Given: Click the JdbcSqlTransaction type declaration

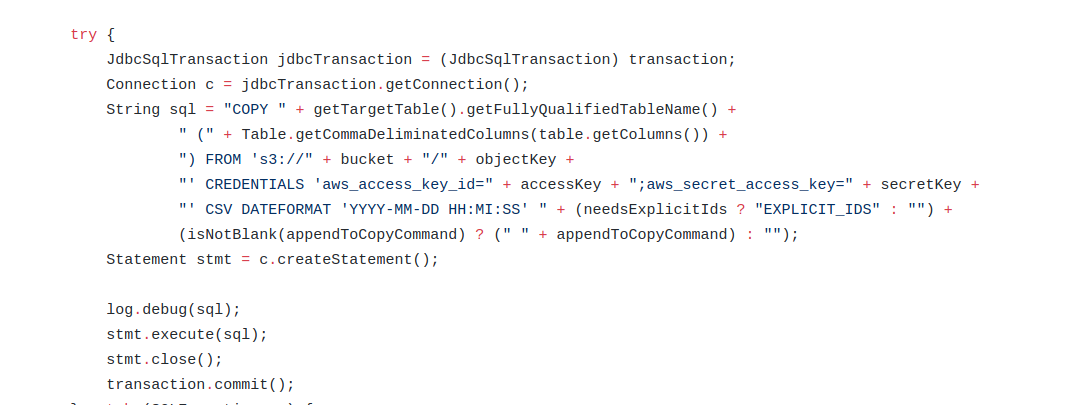Looking at the screenshot, I should pyautogui.click(x=187, y=59).
